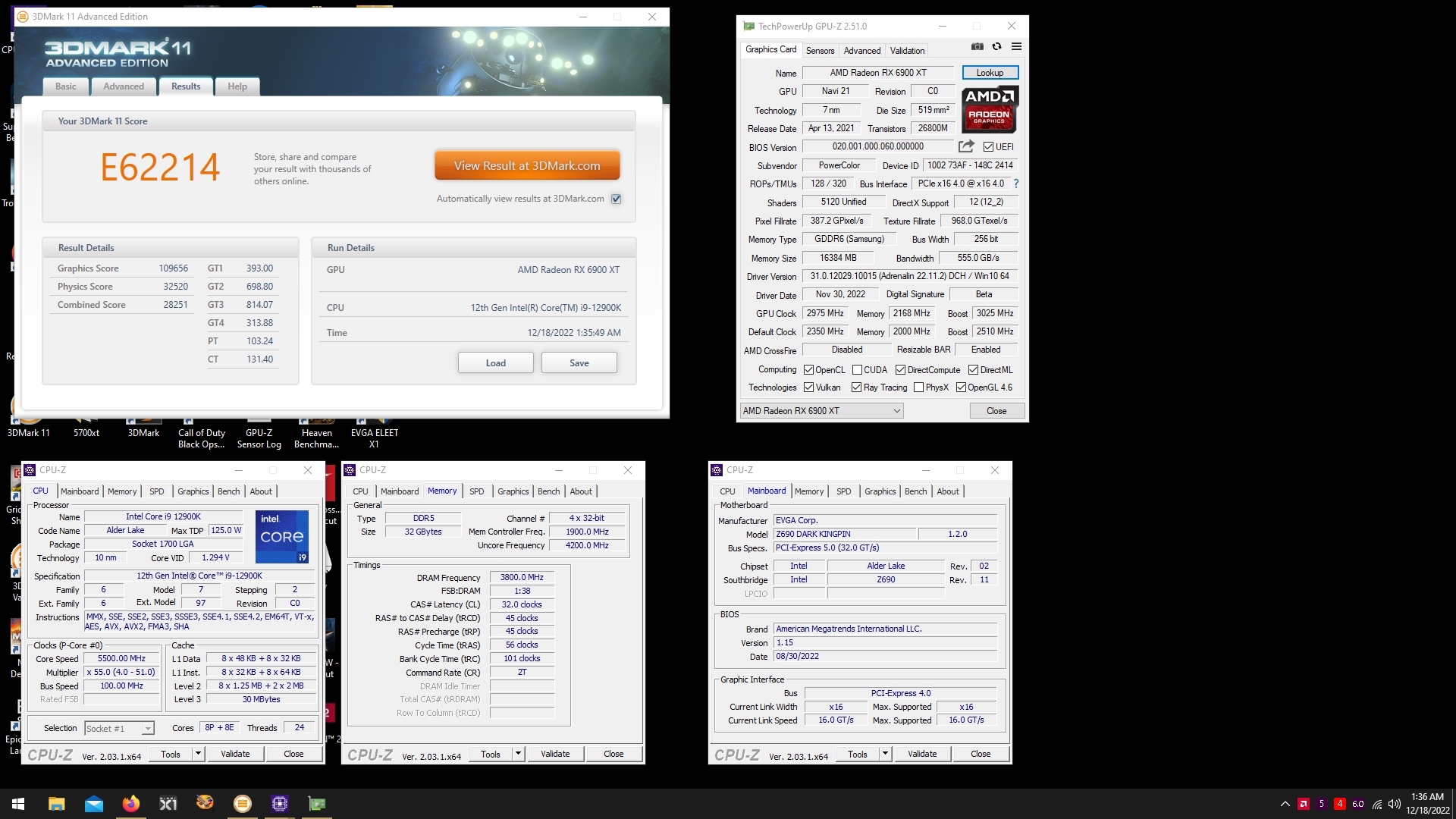Toggle Ray Tracing checkbox

(856, 388)
